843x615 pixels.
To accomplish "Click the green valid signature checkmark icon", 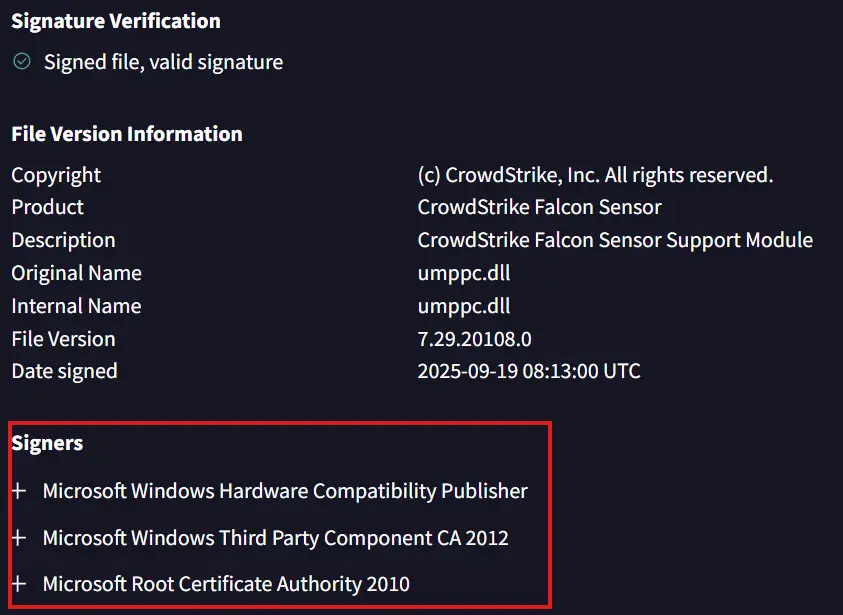I will point(21,62).
